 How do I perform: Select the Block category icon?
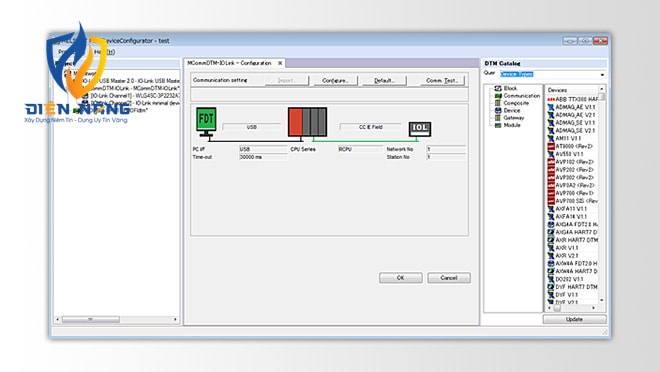[498, 88]
